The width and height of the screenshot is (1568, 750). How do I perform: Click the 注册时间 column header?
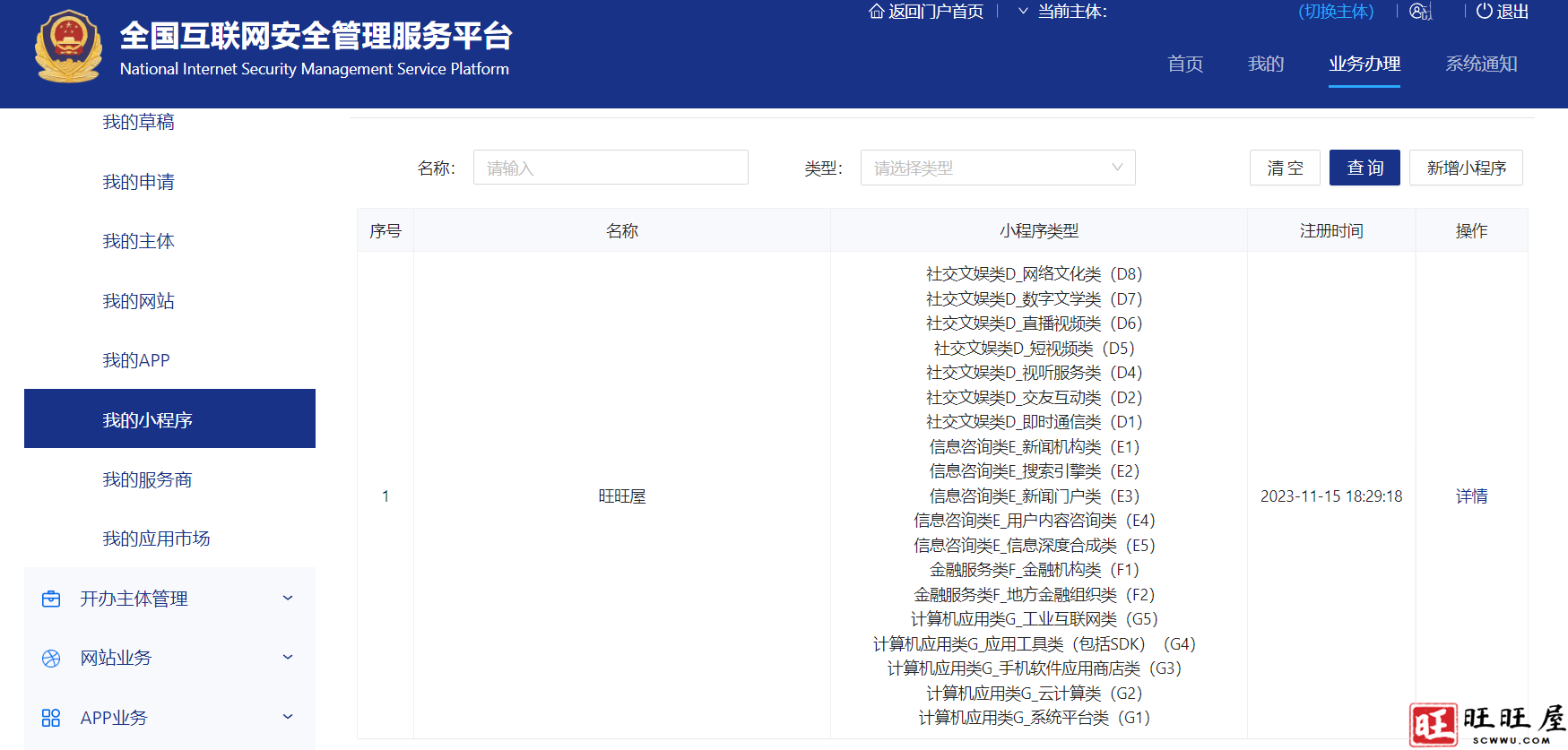(x=1331, y=230)
